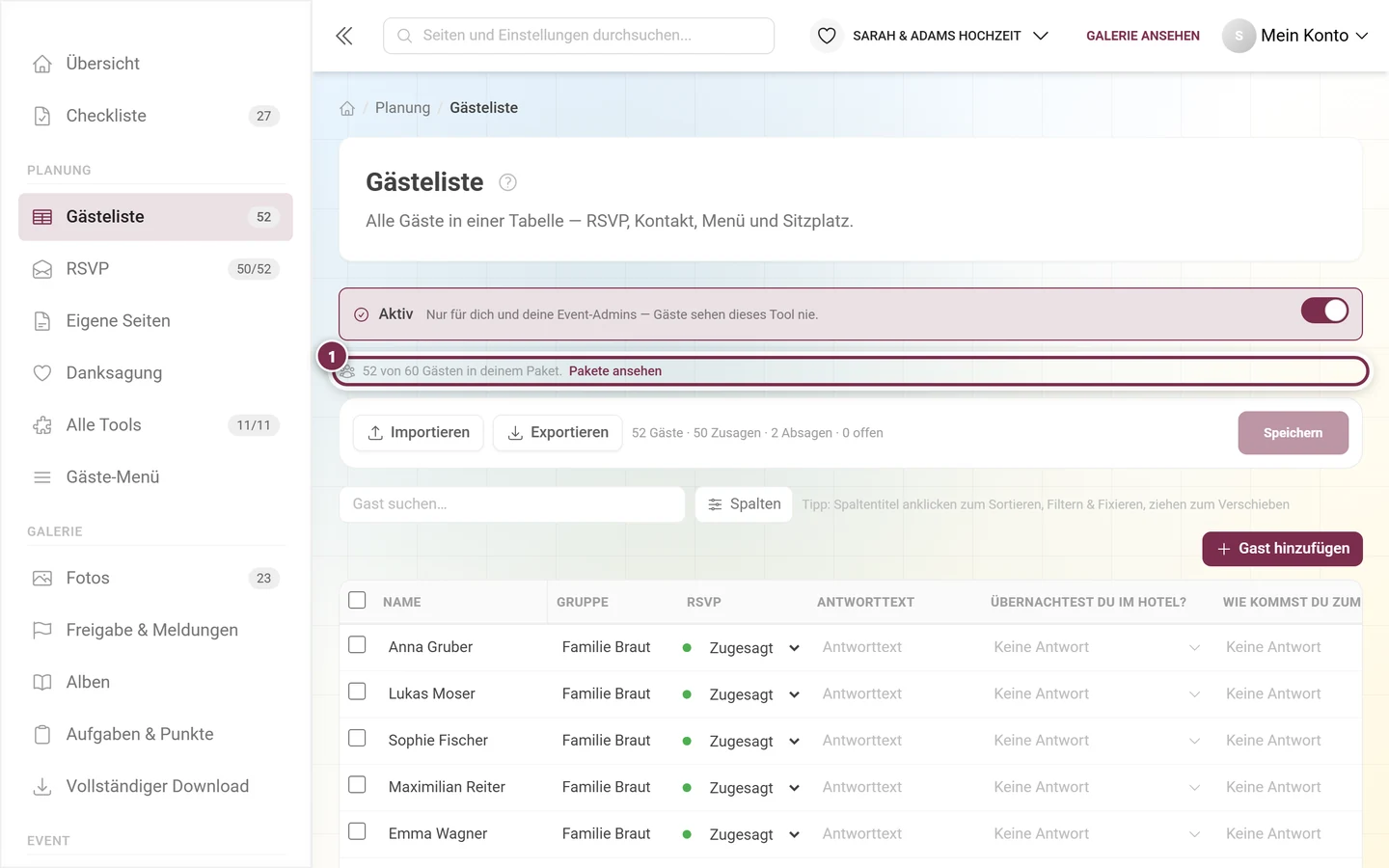Click the flag icon next to Freigabe & Meldungen
This screenshot has width=1389, height=868.
[42, 631]
